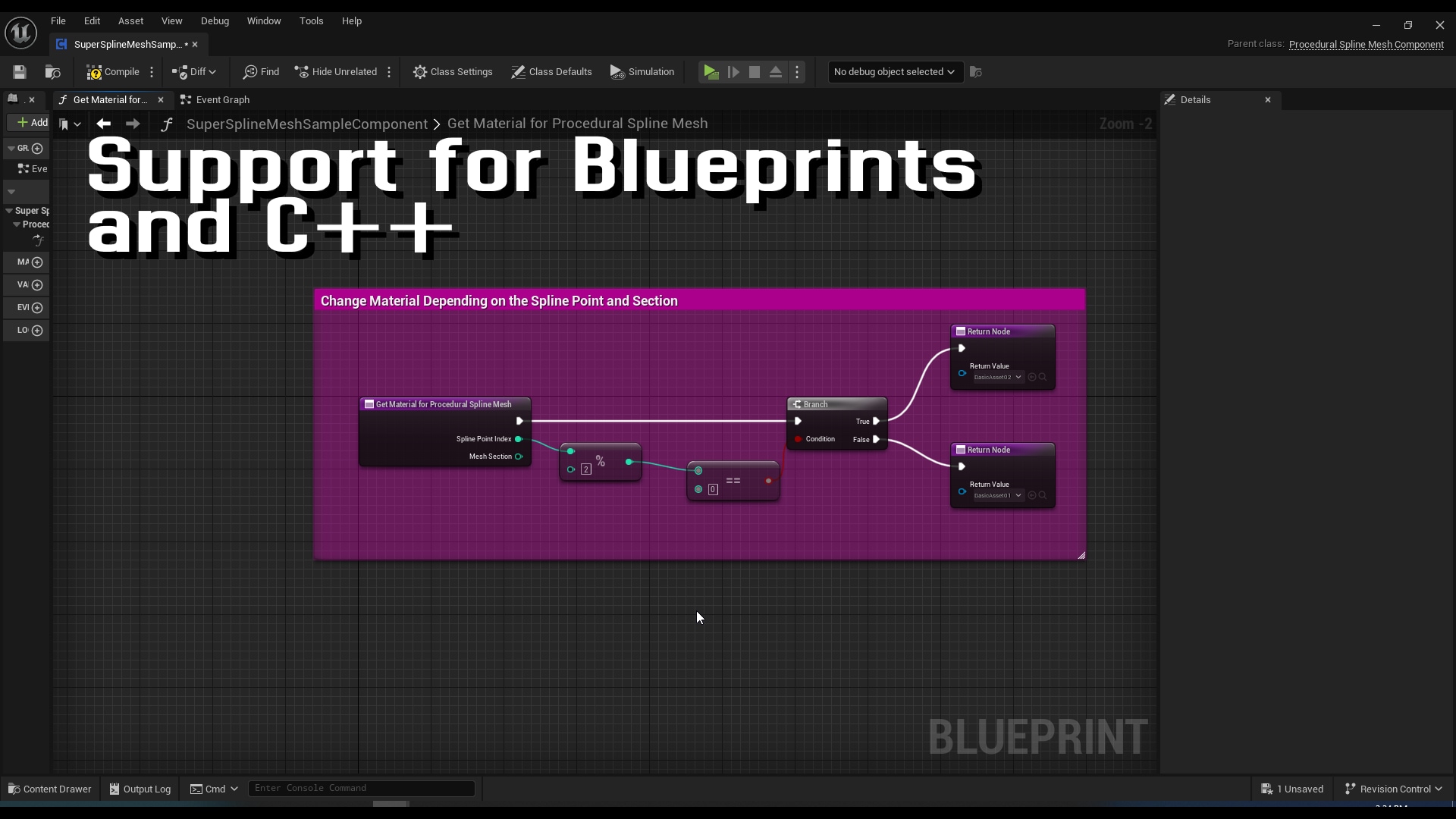Toggle the Simulation mode button
This screenshot has height=819, width=1456.
coord(642,72)
